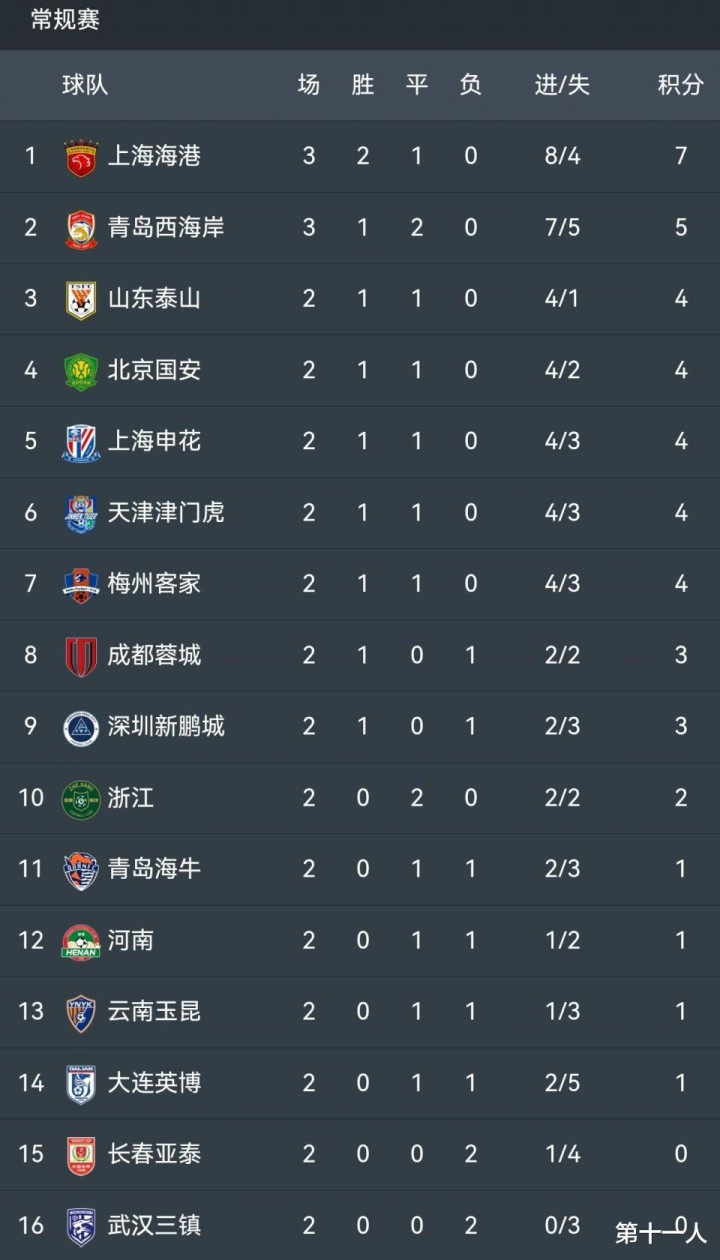Click the 长春亚泰 team name

154,1154
